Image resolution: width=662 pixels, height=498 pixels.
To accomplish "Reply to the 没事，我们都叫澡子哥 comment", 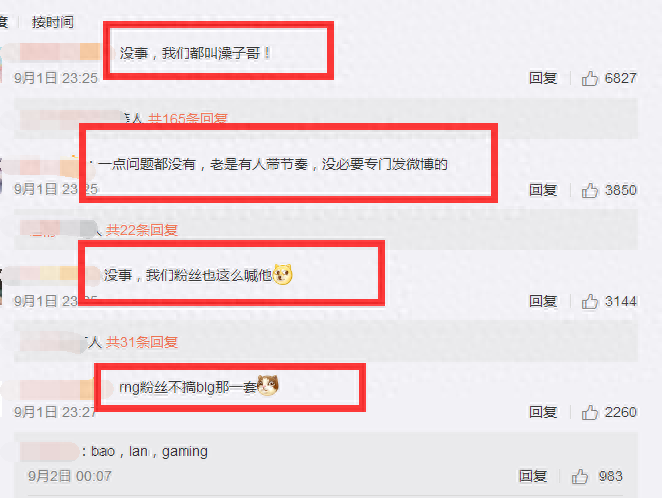I will [543, 78].
